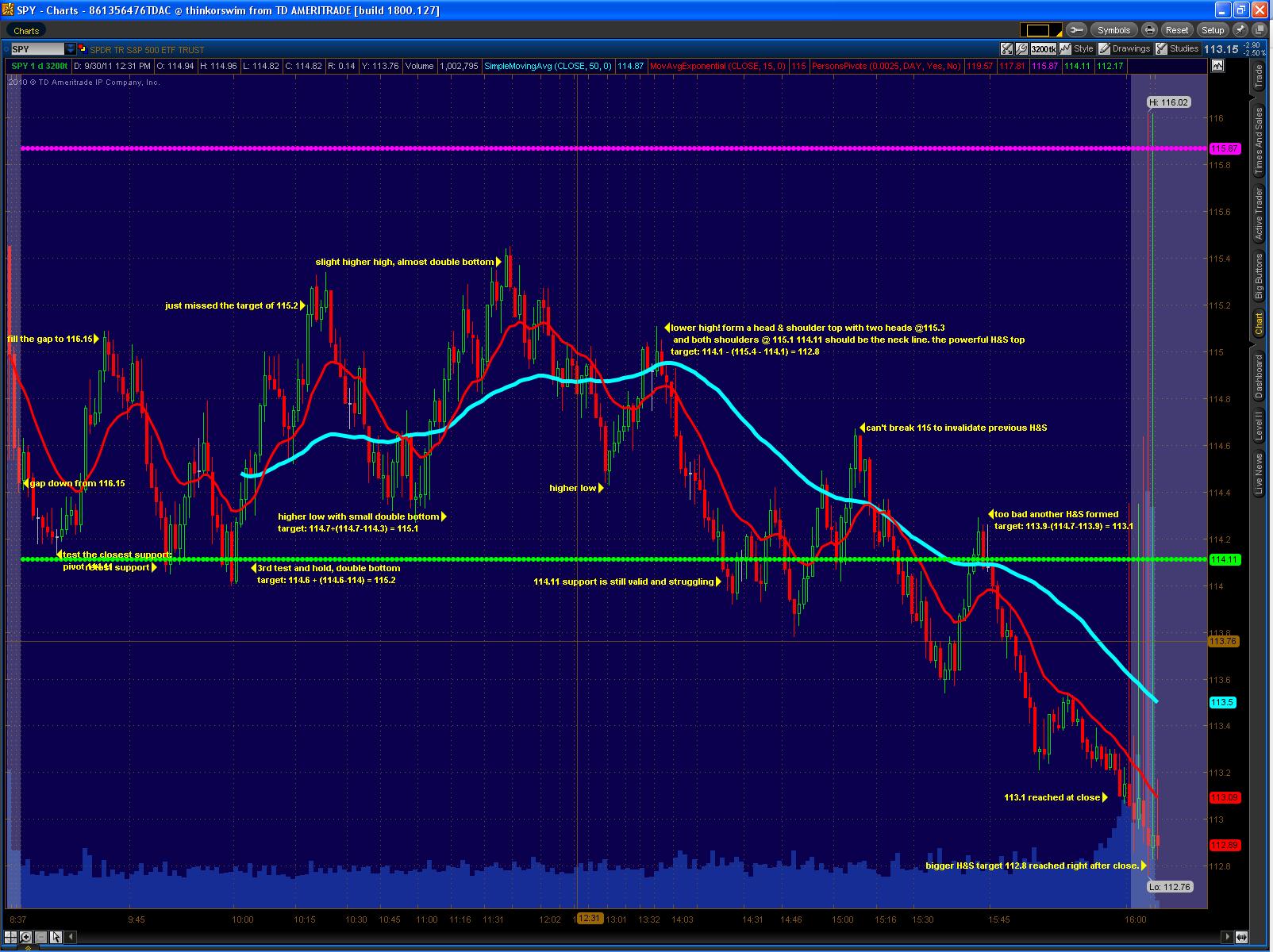
Task: Click the magenta 115.87 pivot price label
Action: pyautogui.click(x=1225, y=148)
